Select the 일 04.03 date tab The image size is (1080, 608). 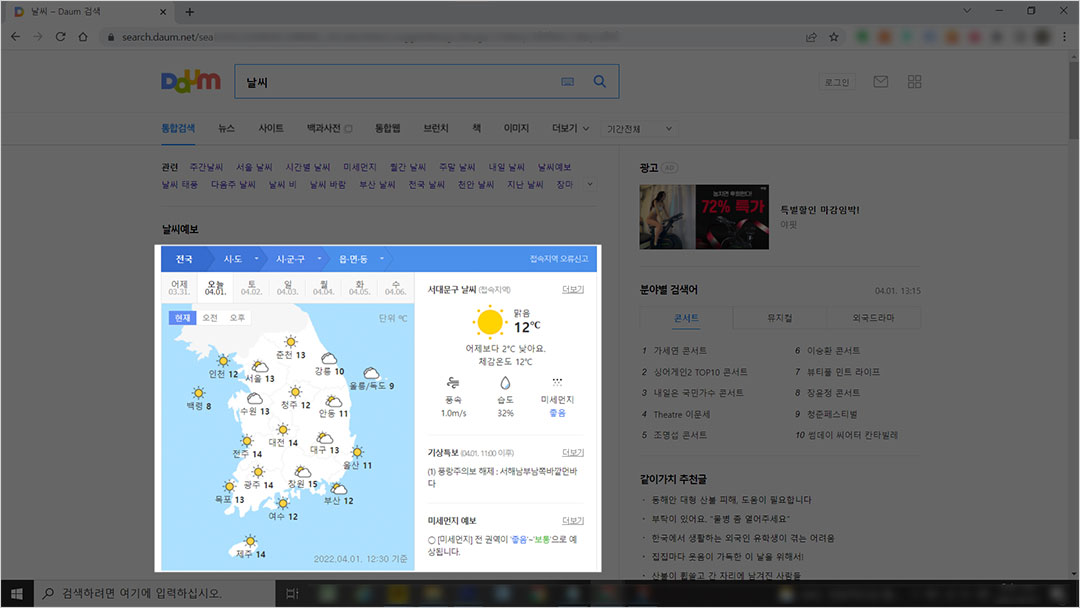[x=287, y=288]
